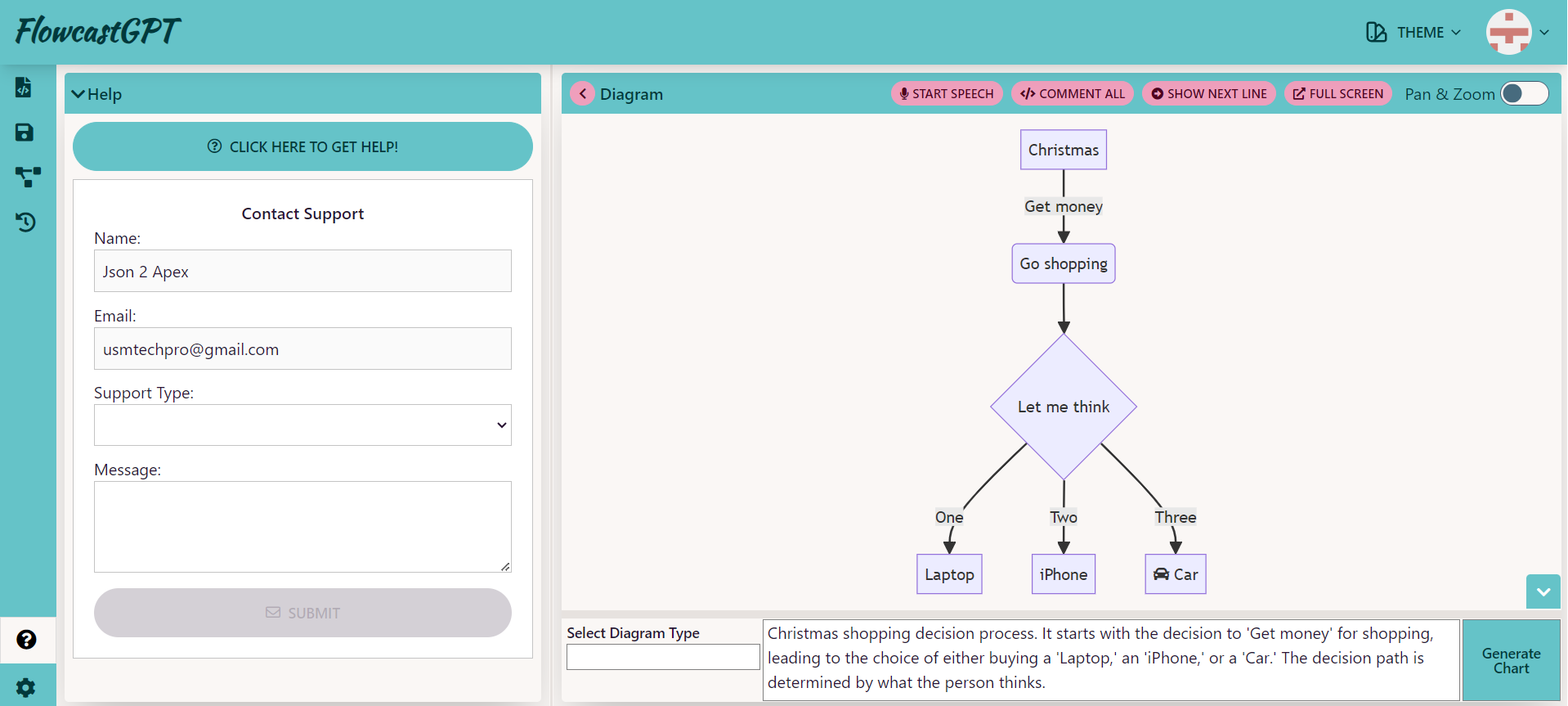Open the code file icon in sidebar
Image resolution: width=1568 pixels, height=706 pixels.
tap(25, 88)
